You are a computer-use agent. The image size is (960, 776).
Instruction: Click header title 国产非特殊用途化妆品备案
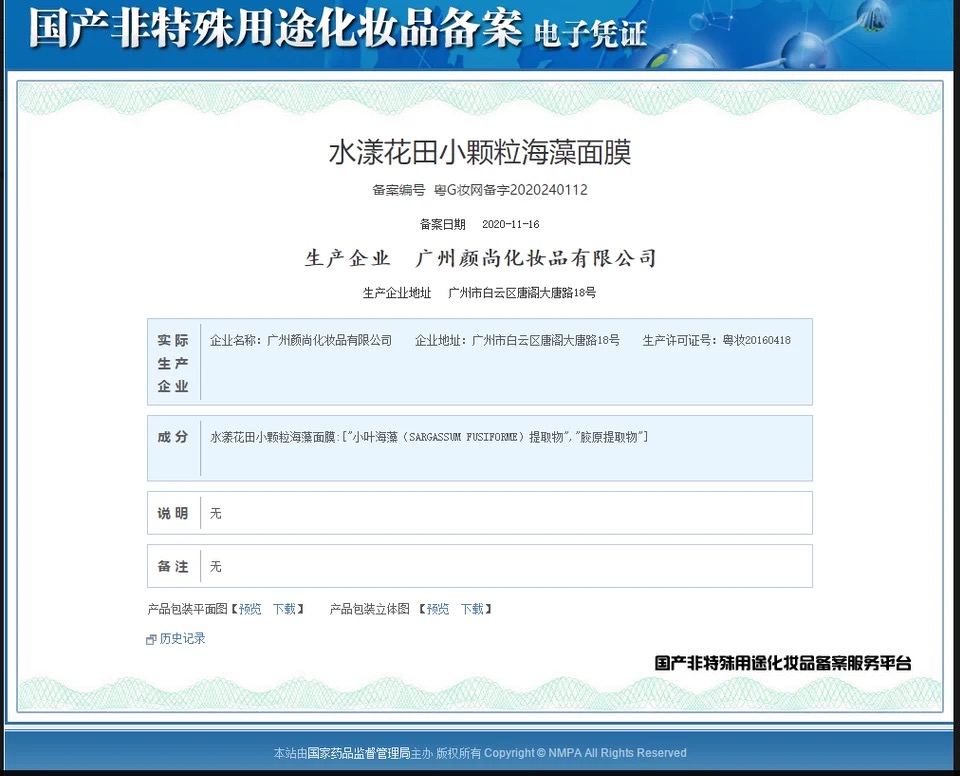(276, 28)
